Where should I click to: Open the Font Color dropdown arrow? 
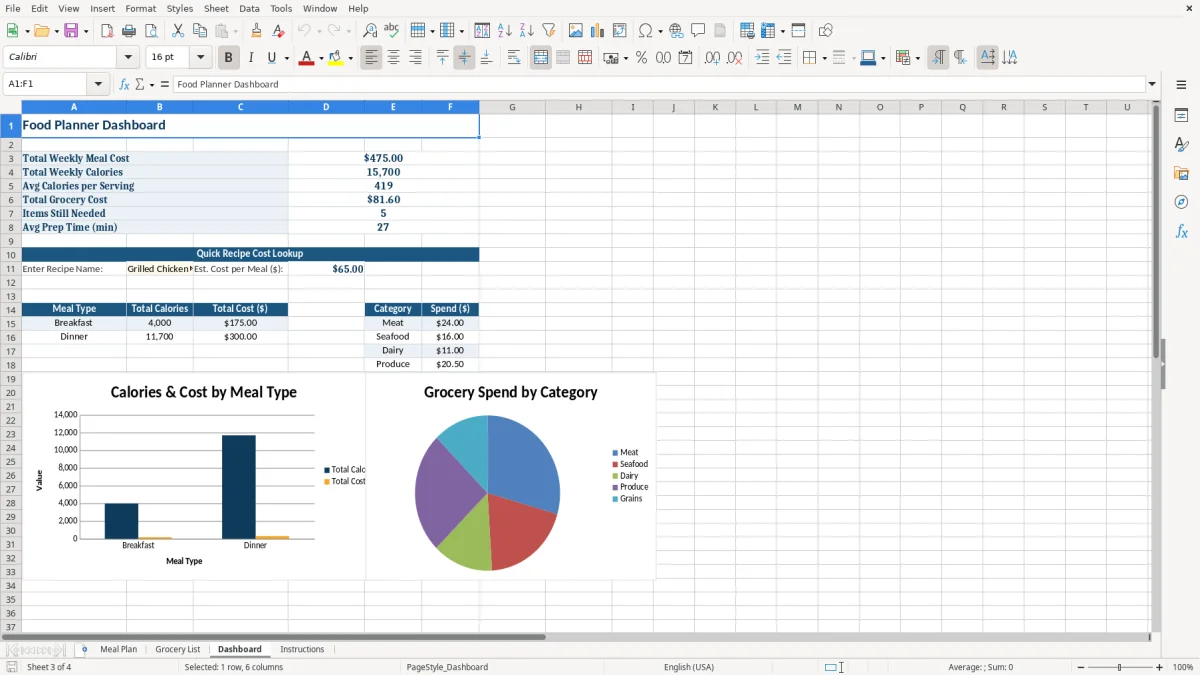(x=320, y=58)
